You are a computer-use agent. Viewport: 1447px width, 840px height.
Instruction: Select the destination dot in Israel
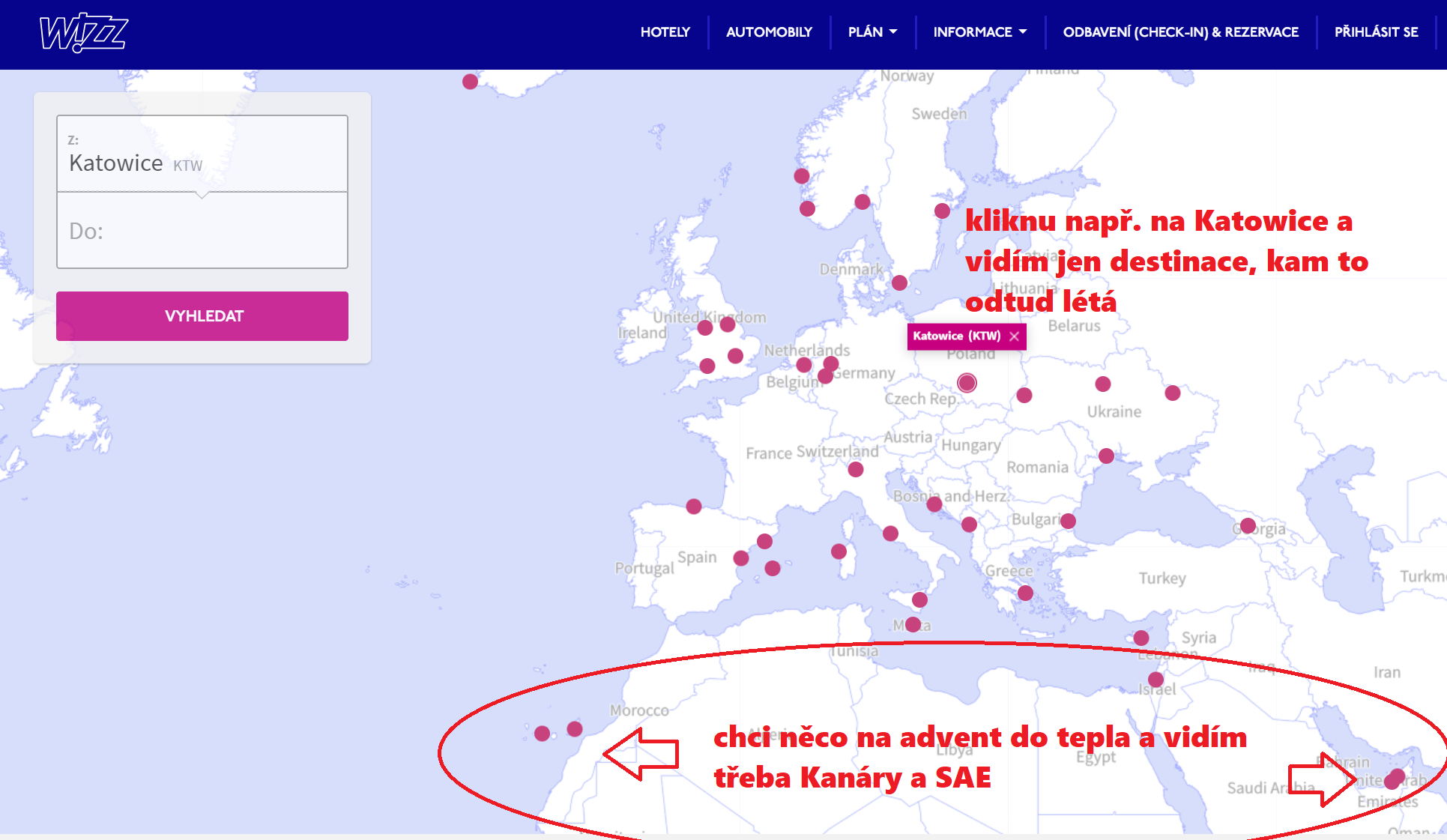click(x=1156, y=680)
